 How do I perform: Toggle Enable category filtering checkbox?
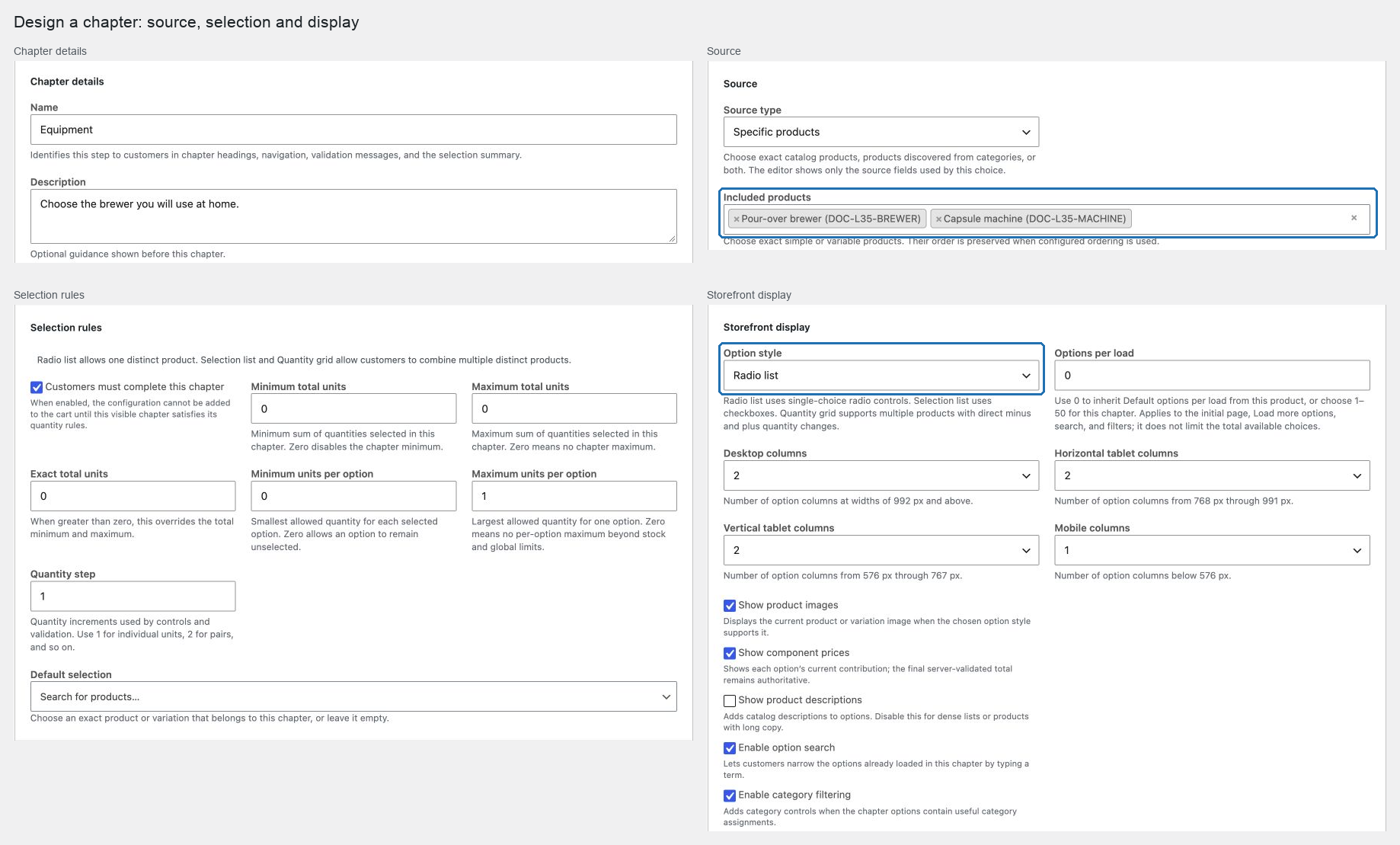pos(730,795)
